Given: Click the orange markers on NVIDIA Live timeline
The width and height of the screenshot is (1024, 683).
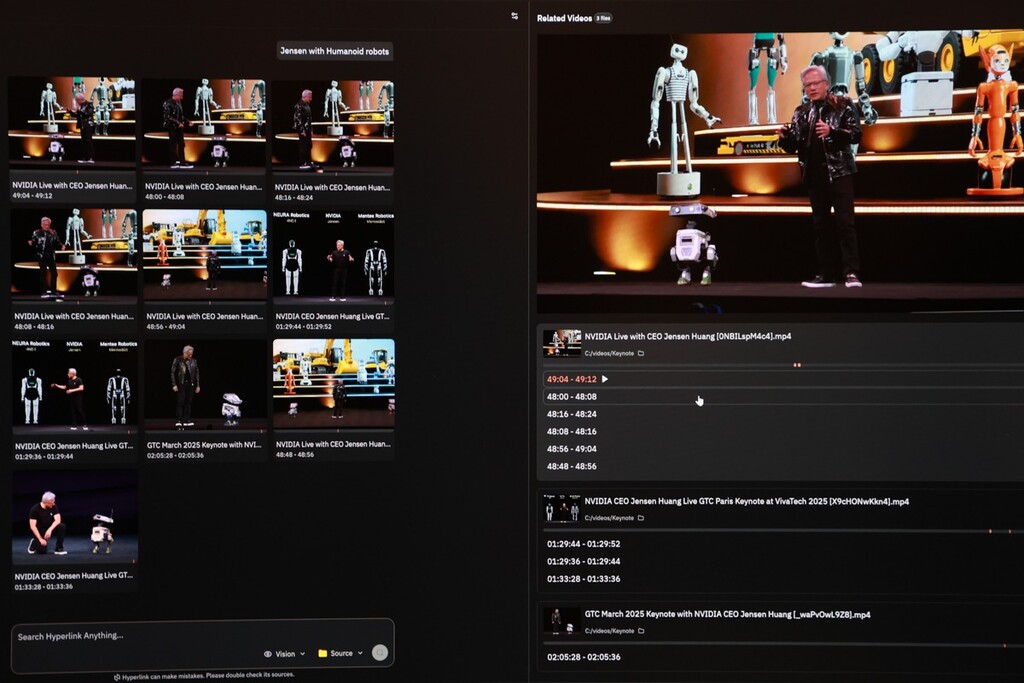Looking at the screenshot, I should (797, 365).
